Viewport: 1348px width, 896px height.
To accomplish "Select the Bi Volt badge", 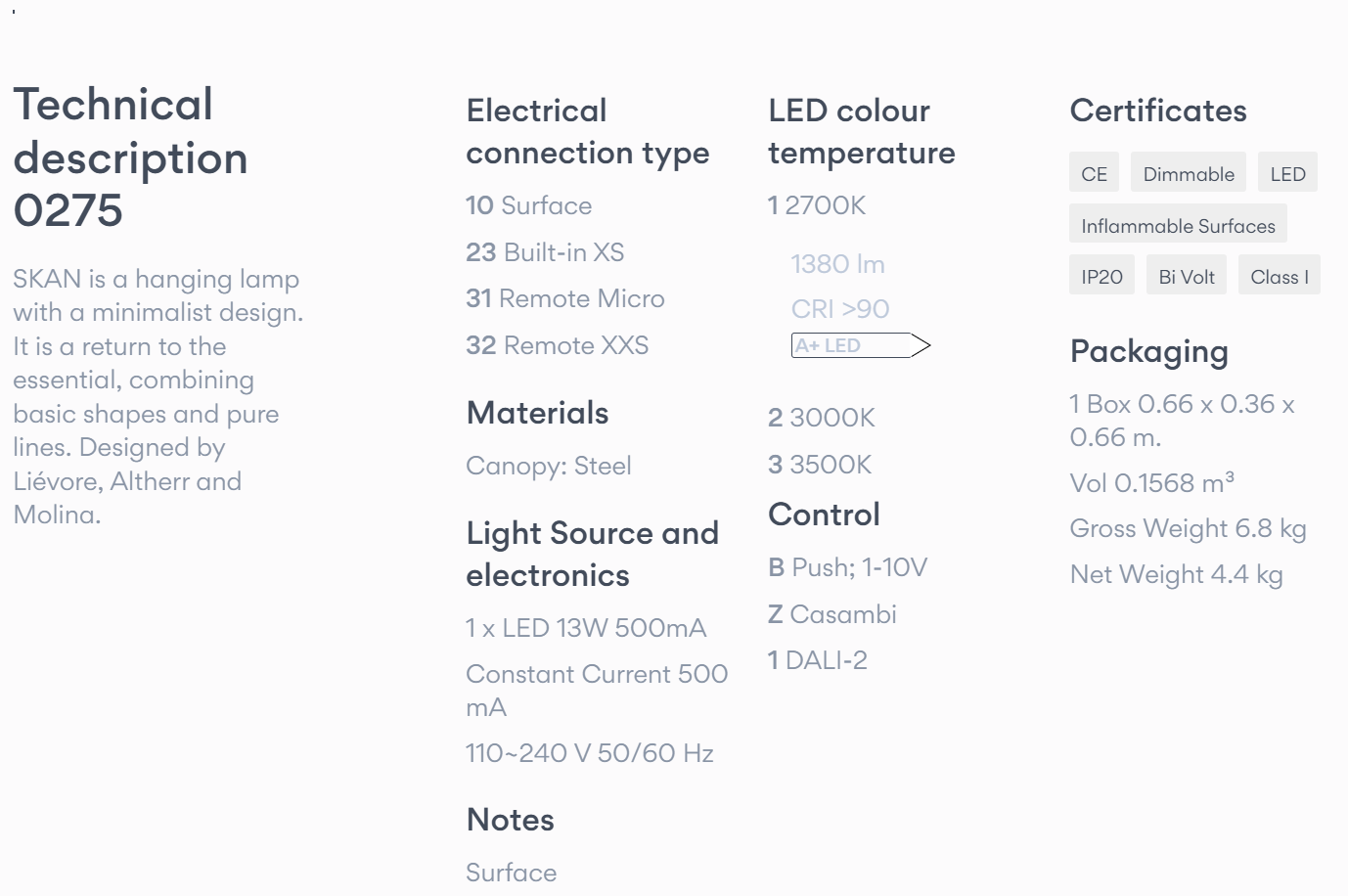I will pos(1186,277).
